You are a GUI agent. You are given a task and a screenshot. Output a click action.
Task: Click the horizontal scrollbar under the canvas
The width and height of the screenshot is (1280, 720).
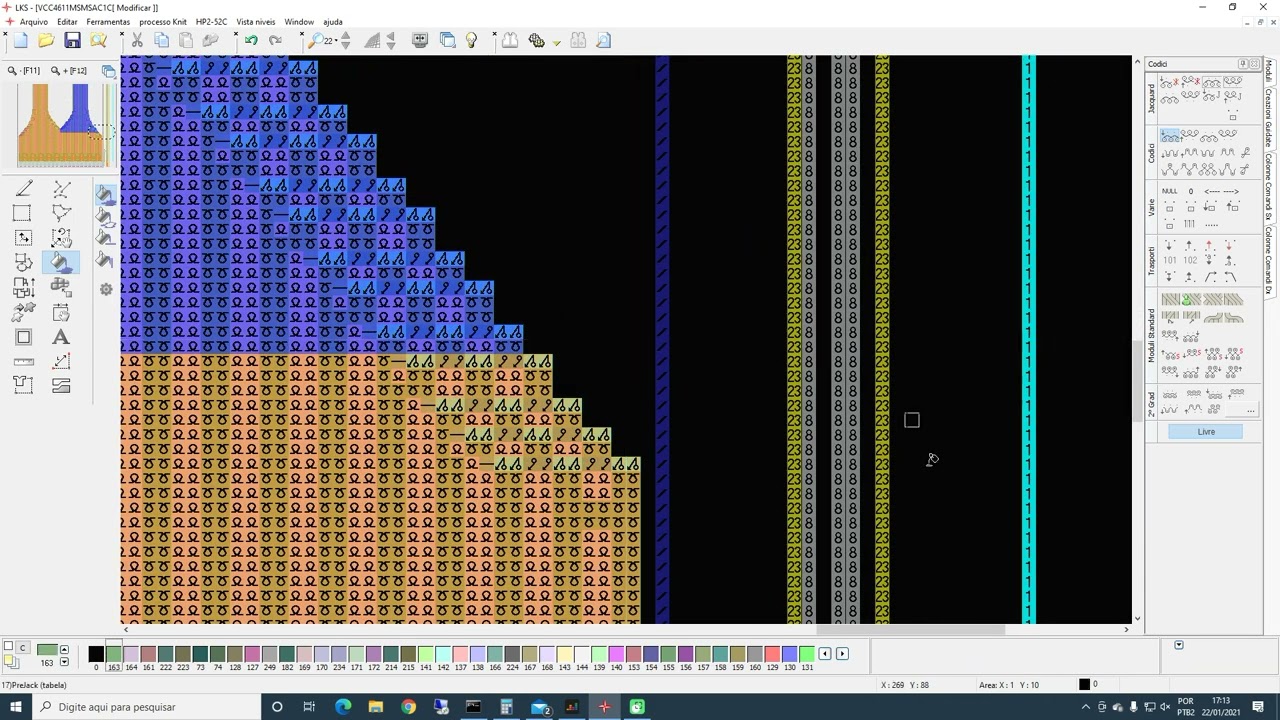pyautogui.click(x=910, y=630)
